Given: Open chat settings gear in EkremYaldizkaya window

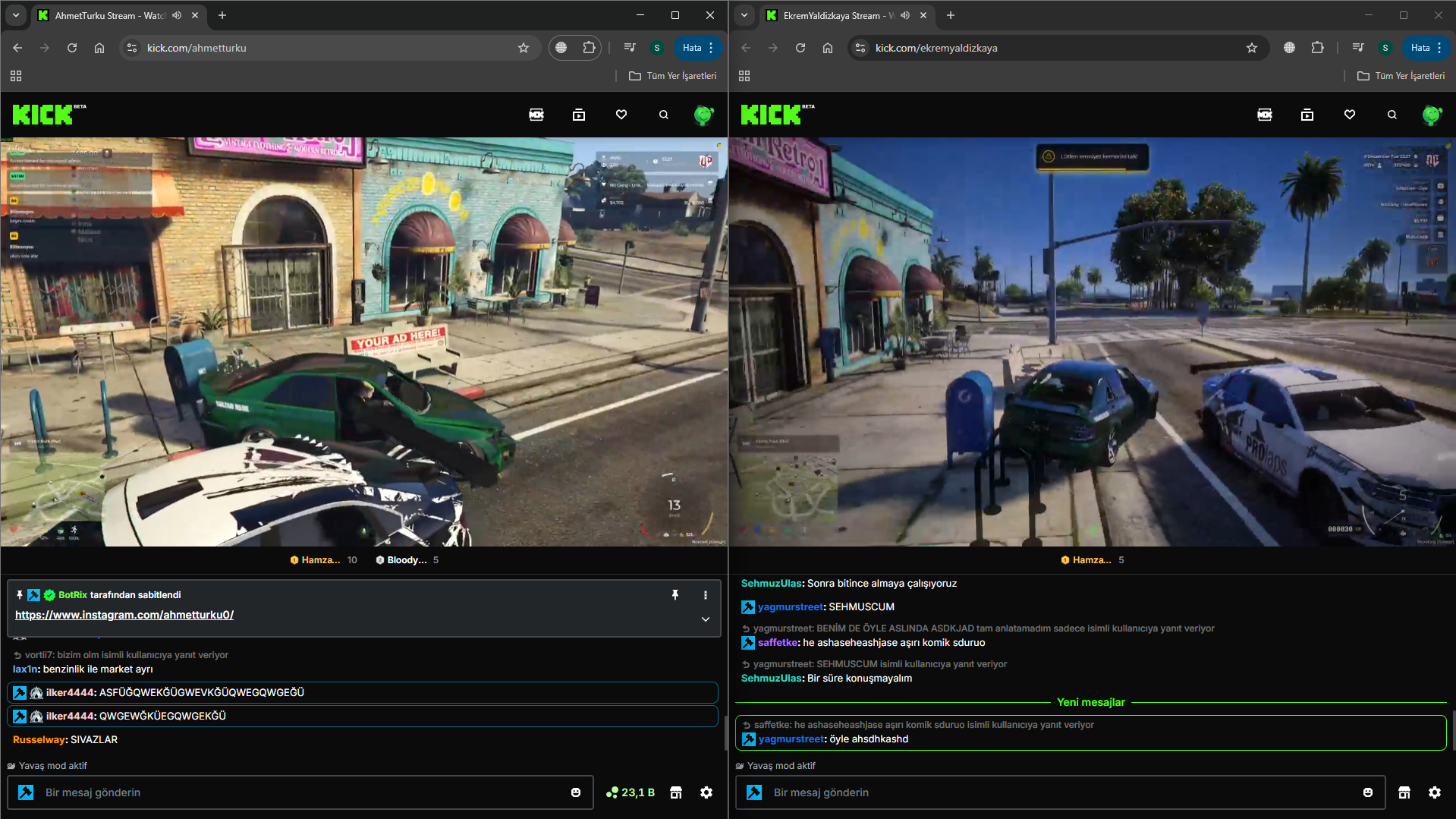Looking at the screenshot, I should [1435, 792].
